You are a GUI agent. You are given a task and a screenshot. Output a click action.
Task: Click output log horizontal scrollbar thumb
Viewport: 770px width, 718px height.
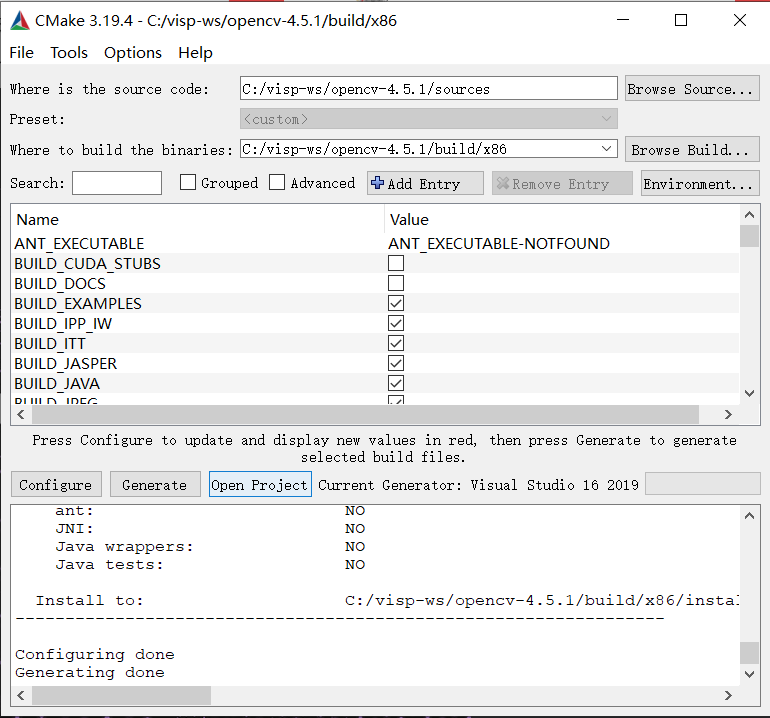pyautogui.click(x=121, y=695)
